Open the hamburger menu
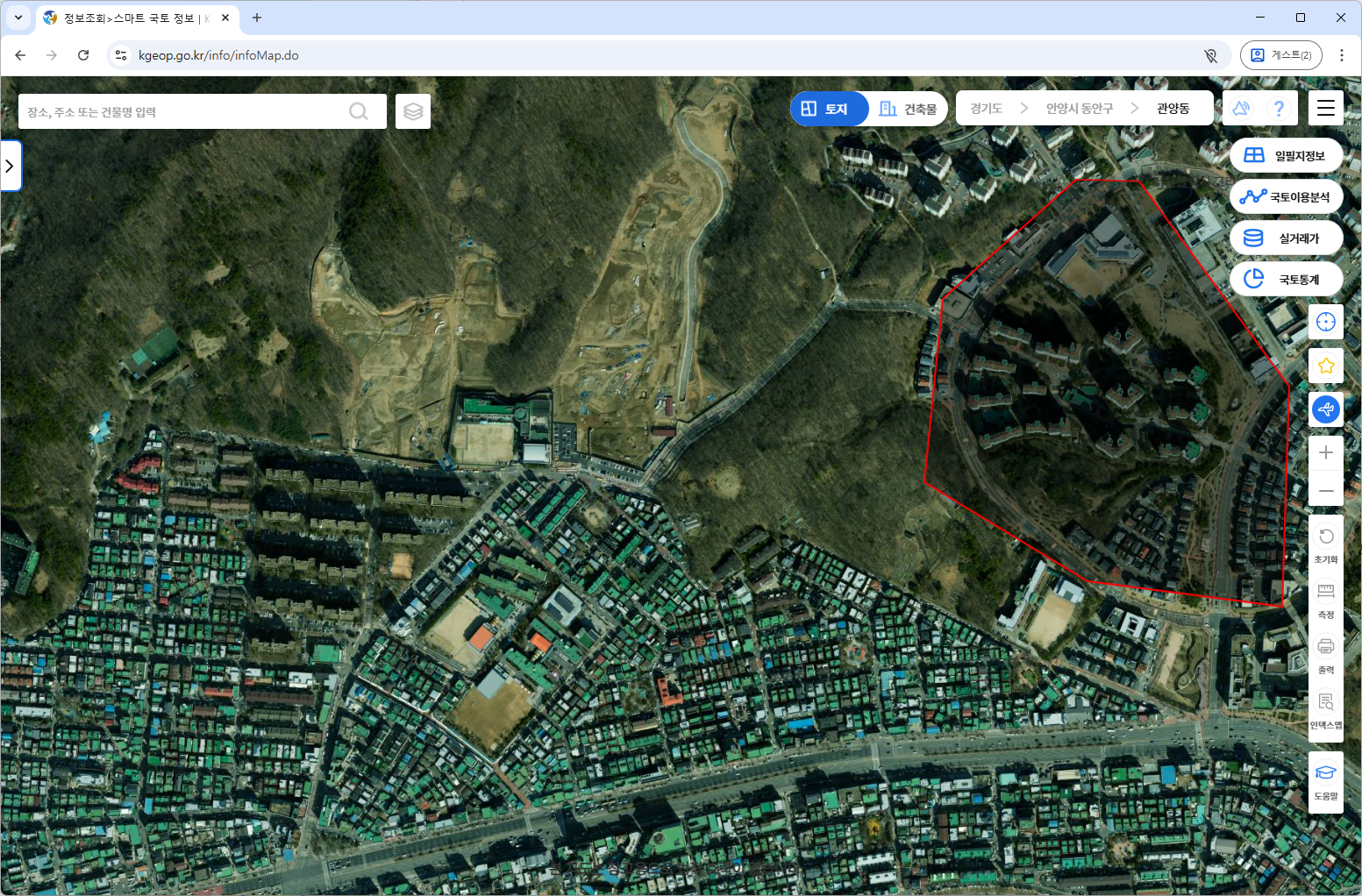The image size is (1362, 896). click(1326, 108)
